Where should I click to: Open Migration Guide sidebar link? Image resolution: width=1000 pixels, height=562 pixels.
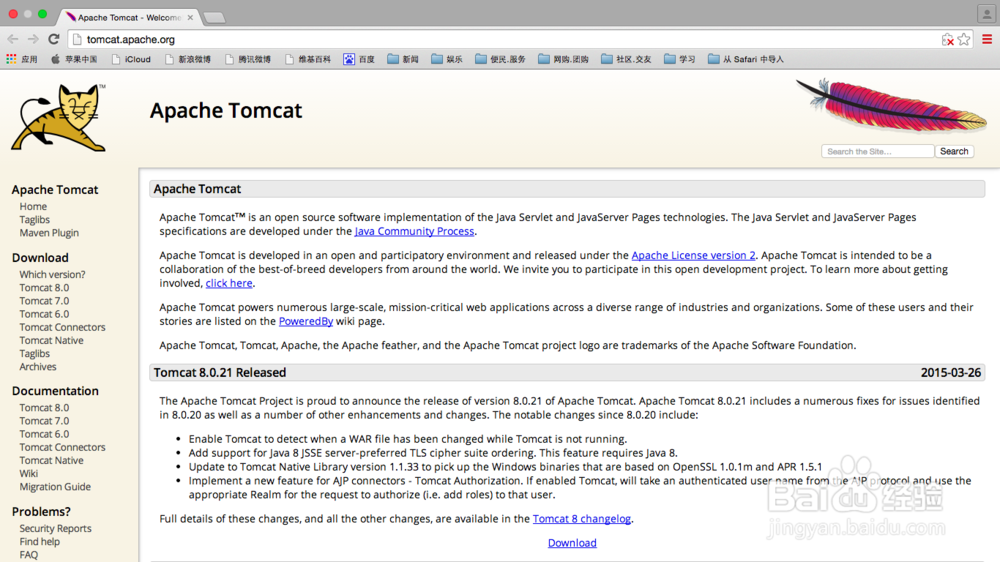coord(55,487)
